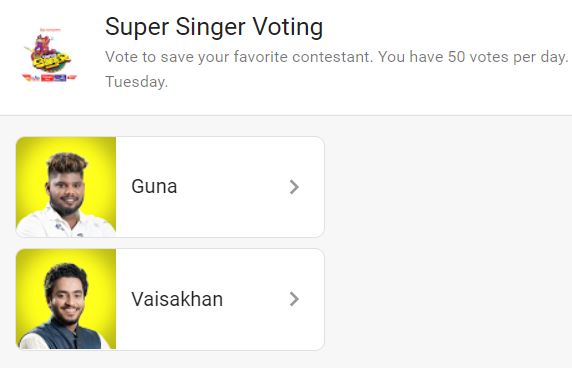The width and height of the screenshot is (572, 368).
Task: Click the '50 votes per day' text
Action: 508,57
